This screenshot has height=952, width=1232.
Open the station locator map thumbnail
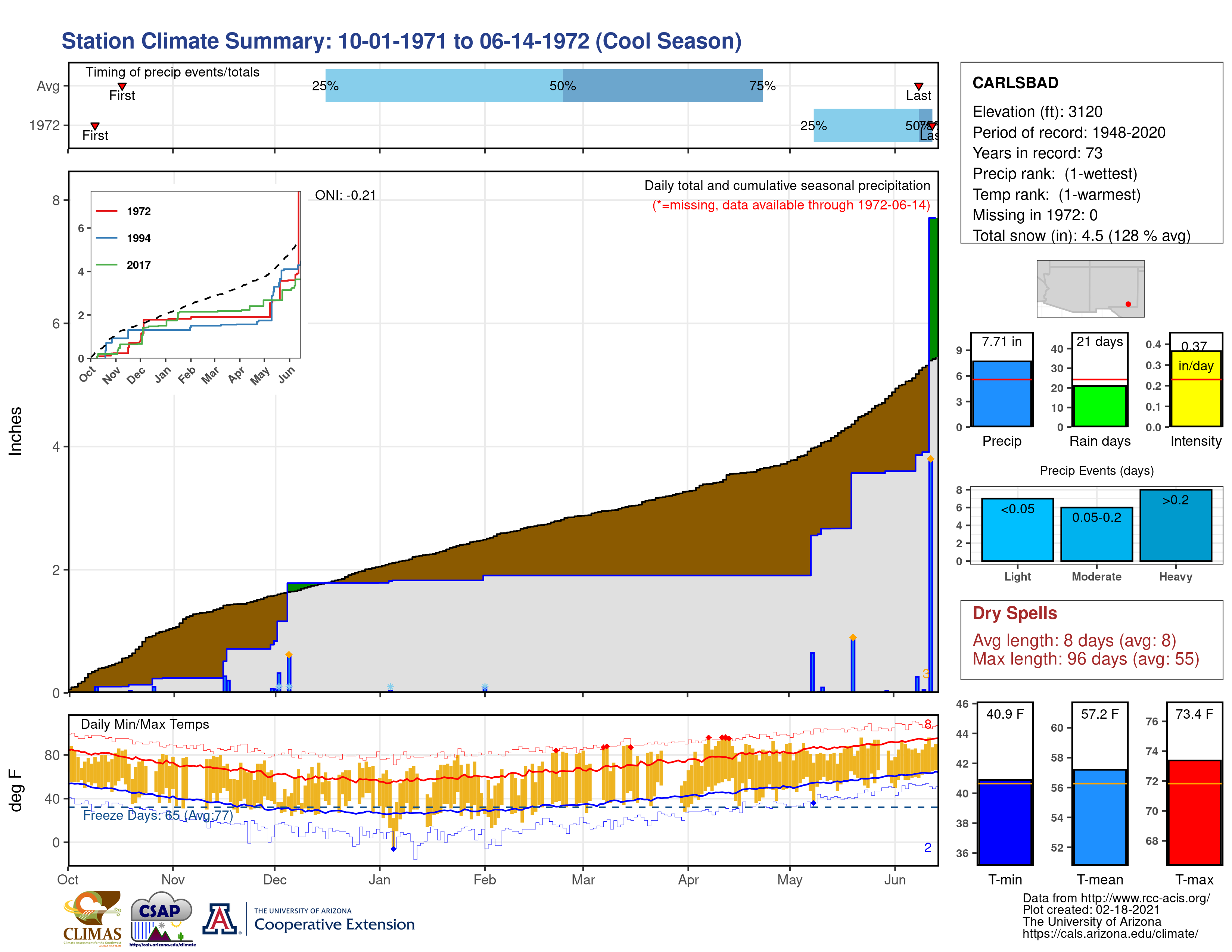click(1090, 288)
